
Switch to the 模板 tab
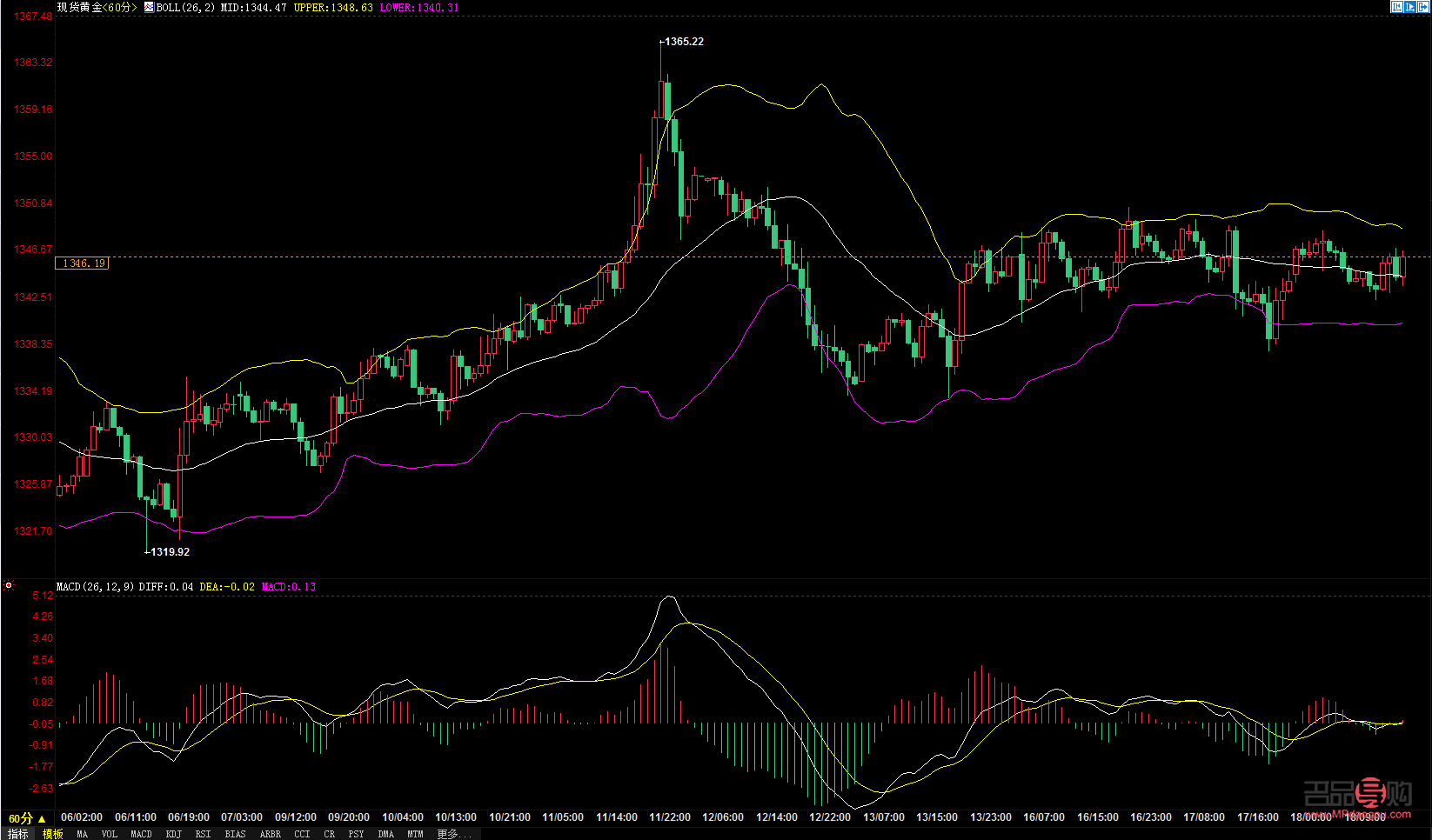[53, 834]
